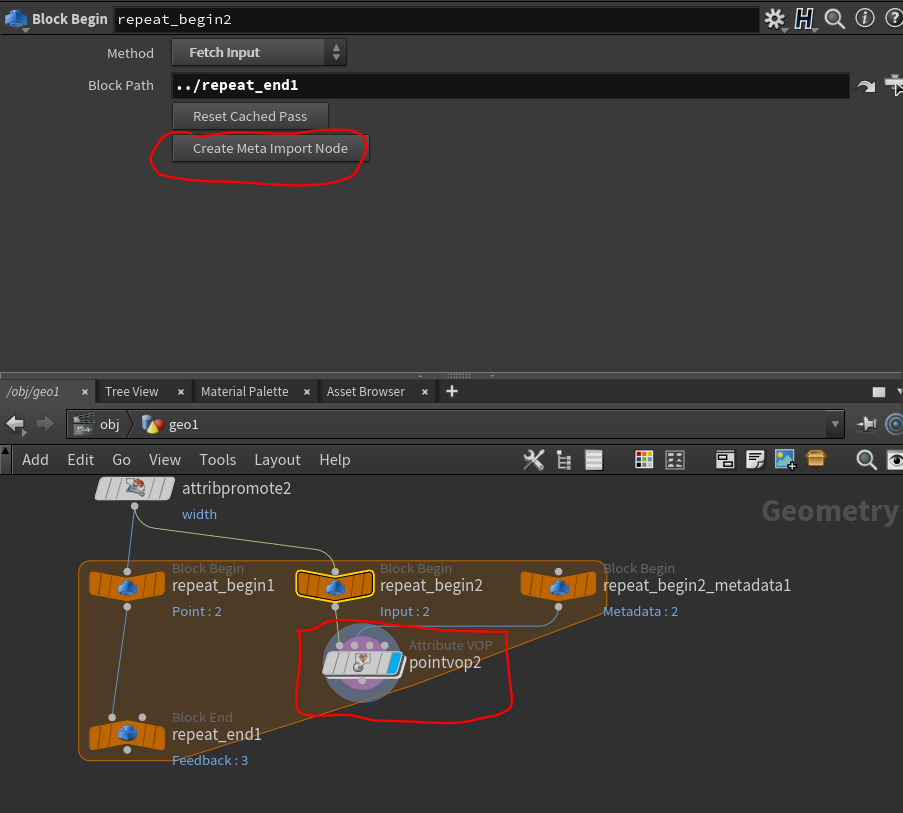
Task: Click the add background image icon
Action: click(x=786, y=460)
